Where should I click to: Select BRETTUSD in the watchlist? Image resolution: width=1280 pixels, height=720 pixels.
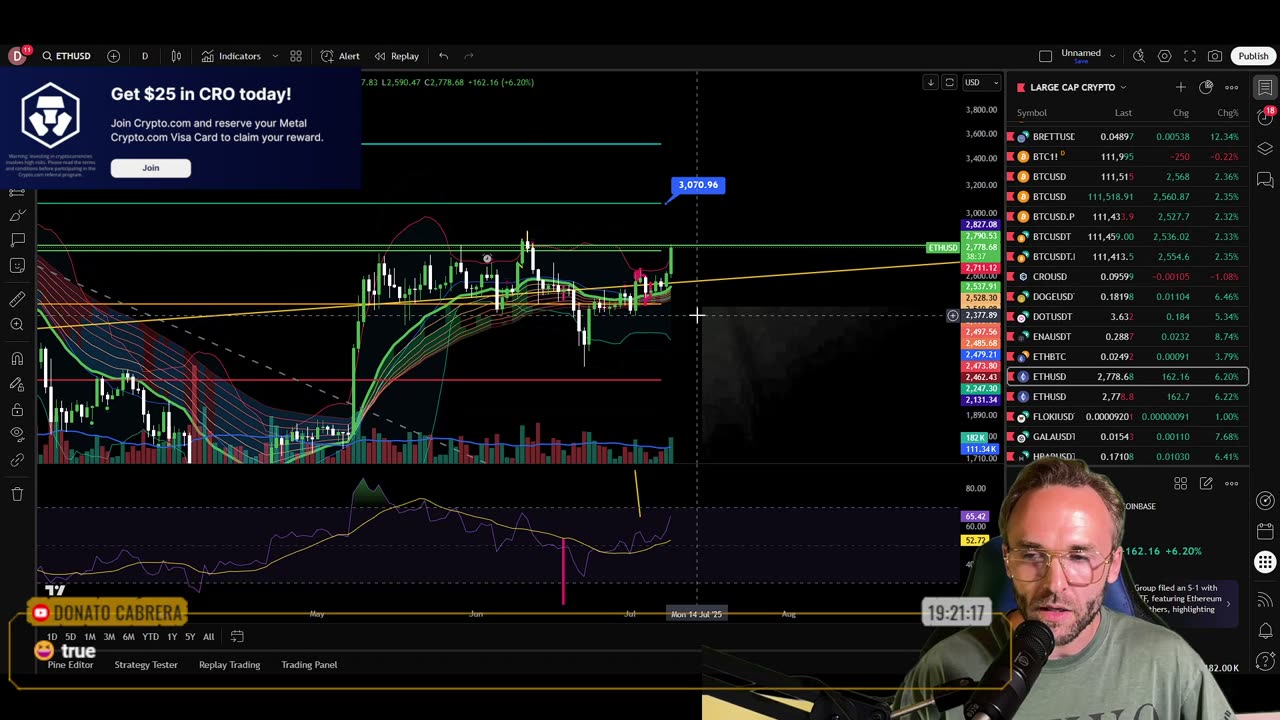point(1128,136)
